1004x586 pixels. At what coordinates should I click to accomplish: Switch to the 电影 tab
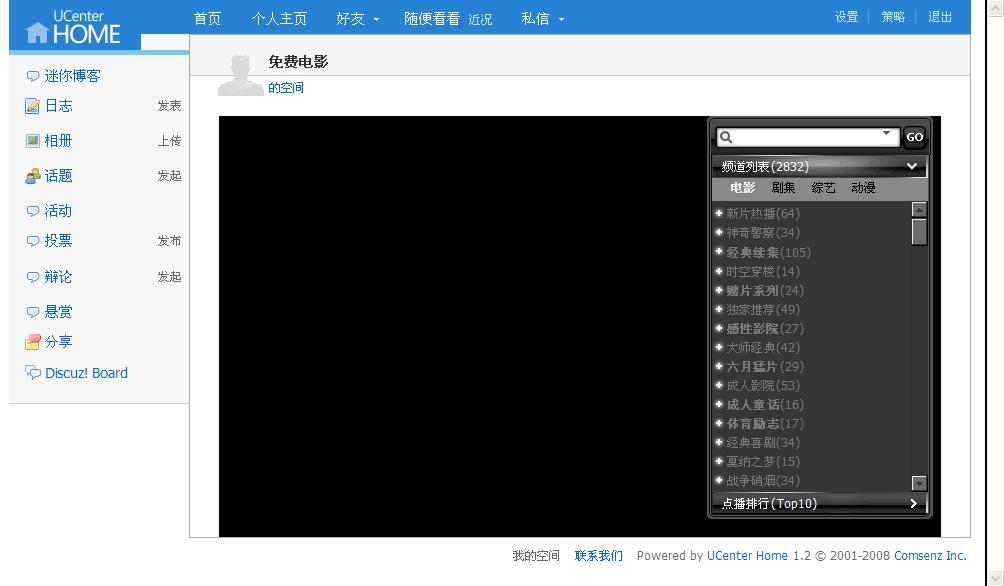(743, 188)
